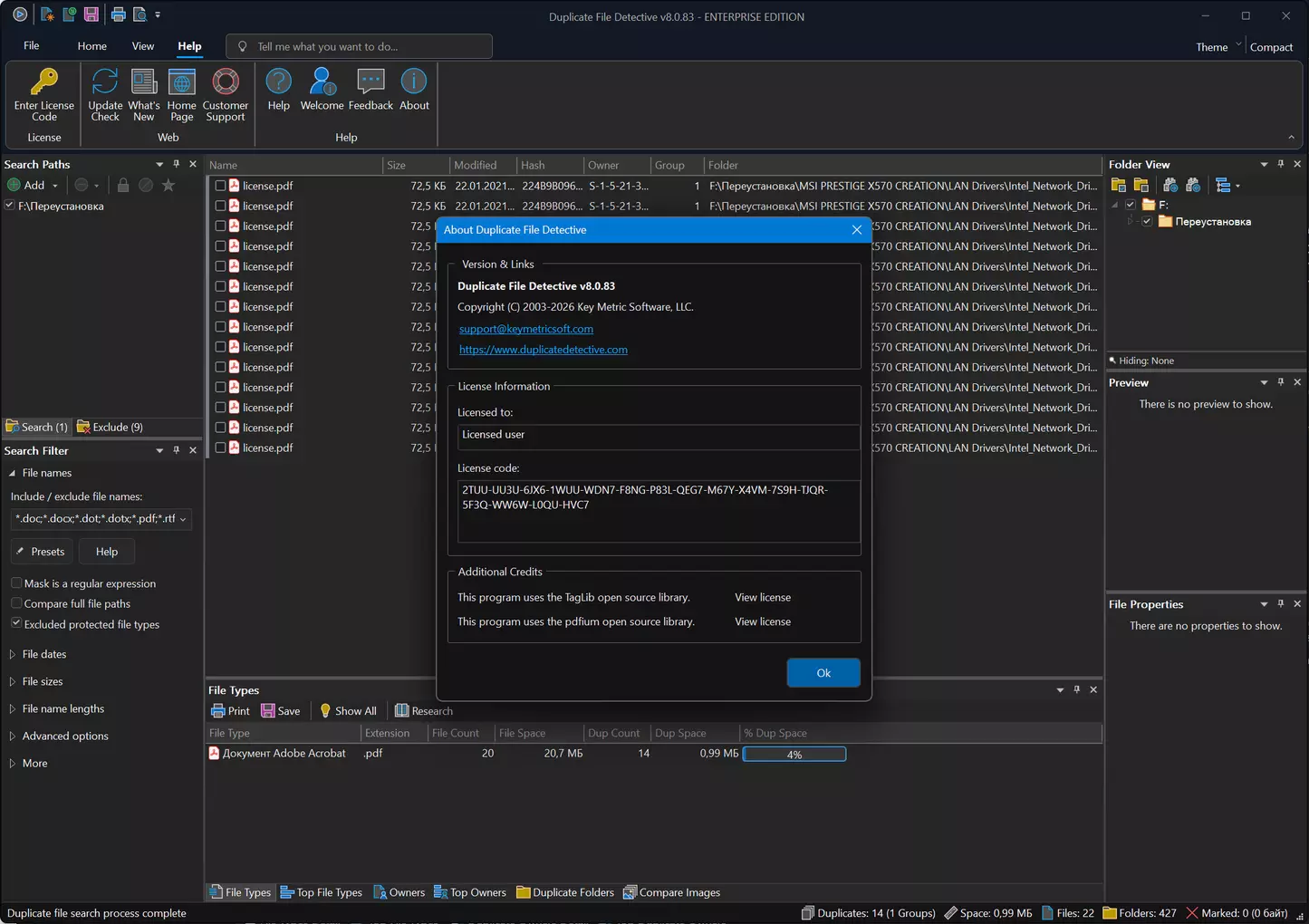Expand the File dates section

pos(13,654)
